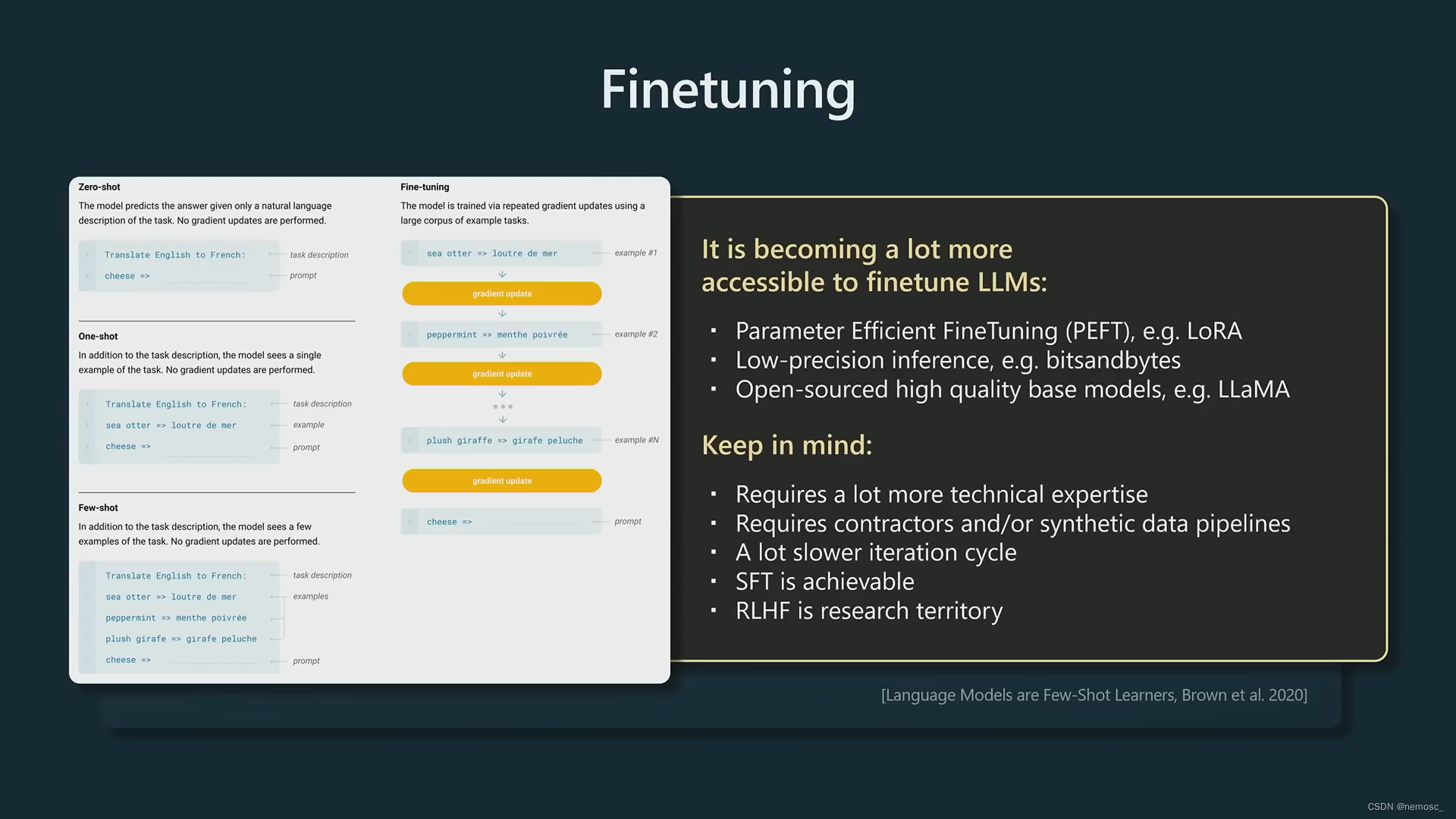Click the 'Keep in mind:' heading

pyautogui.click(x=787, y=445)
